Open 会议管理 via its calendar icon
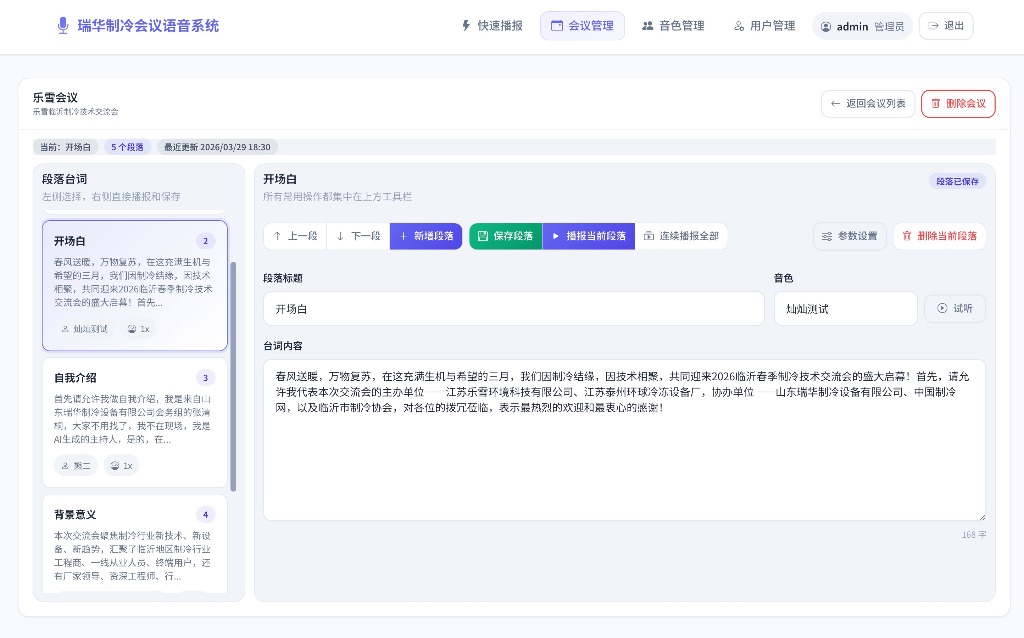The height and width of the screenshot is (638, 1024). pos(558,26)
